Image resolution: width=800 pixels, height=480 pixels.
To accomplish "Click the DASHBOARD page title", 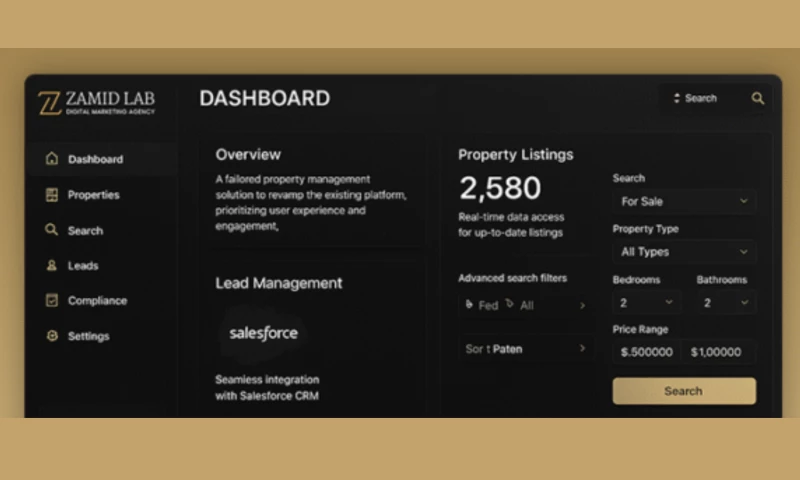I will (265, 98).
